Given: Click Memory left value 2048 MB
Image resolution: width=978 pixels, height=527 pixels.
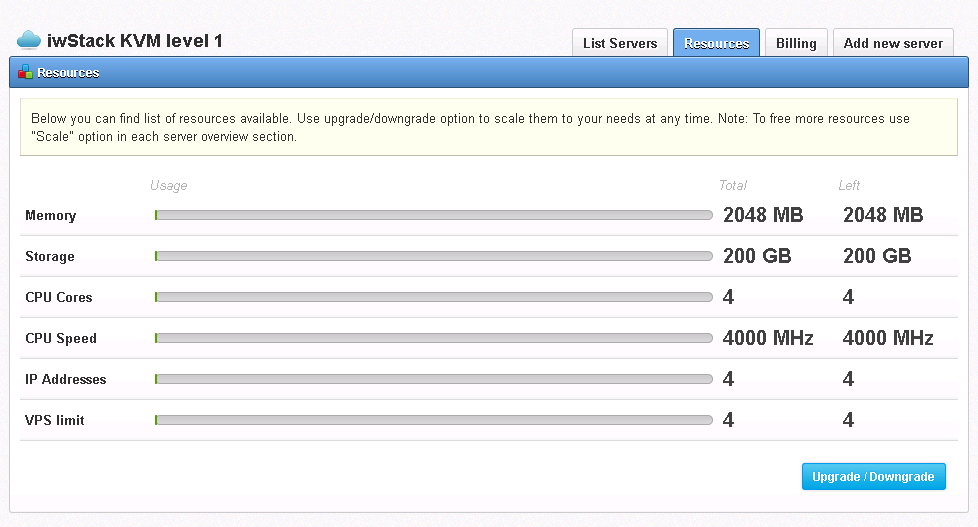Looking at the screenshot, I should pyautogui.click(x=883, y=215).
